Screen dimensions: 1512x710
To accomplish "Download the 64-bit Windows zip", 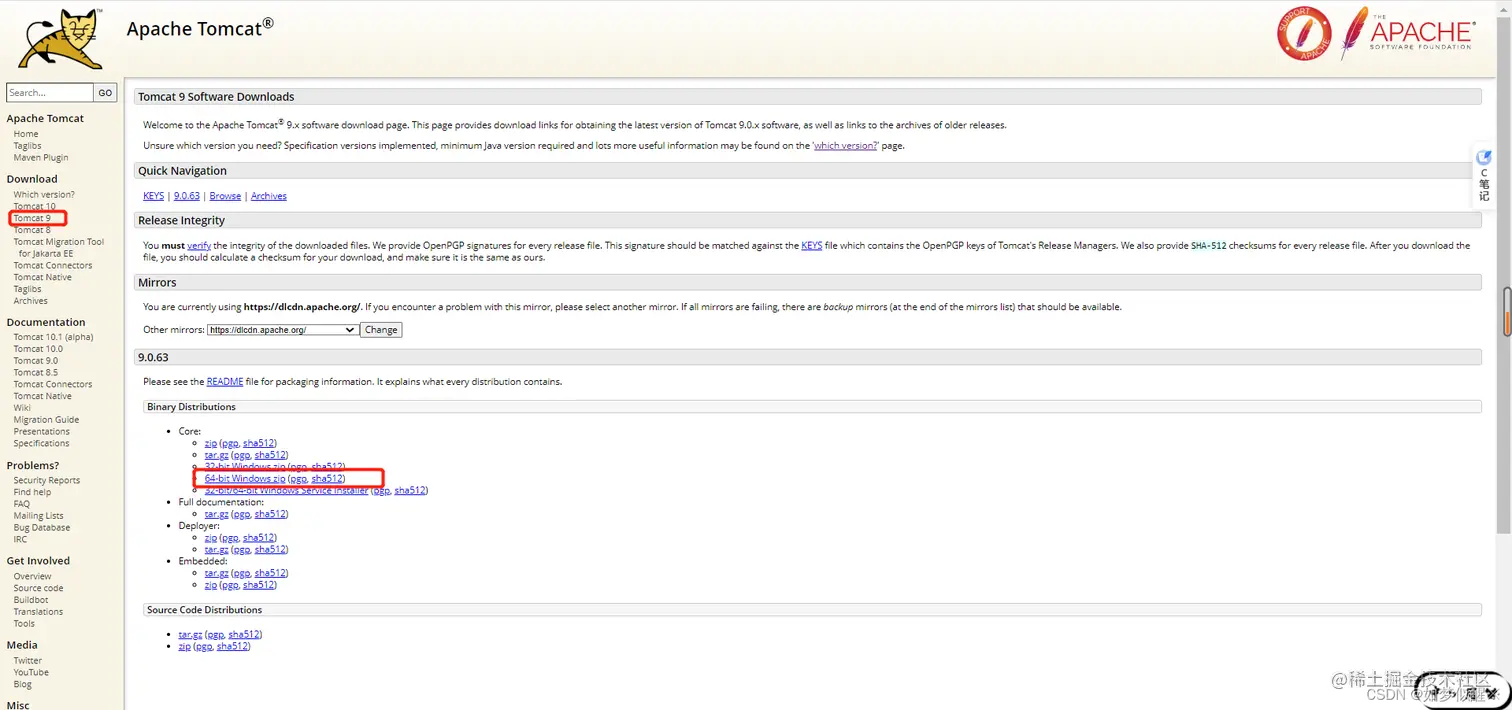I will pos(245,479).
